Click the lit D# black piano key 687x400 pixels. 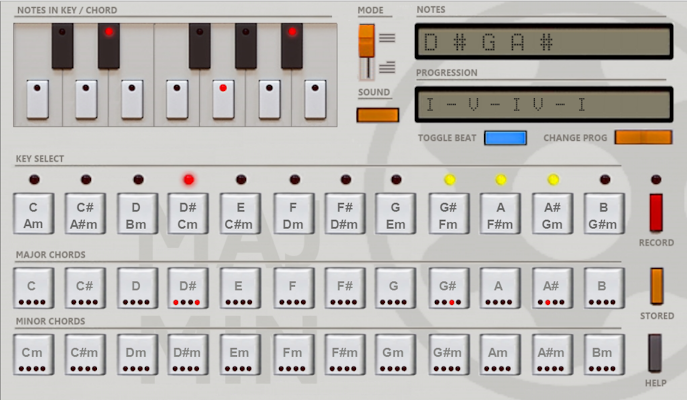(x=109, y=46)
